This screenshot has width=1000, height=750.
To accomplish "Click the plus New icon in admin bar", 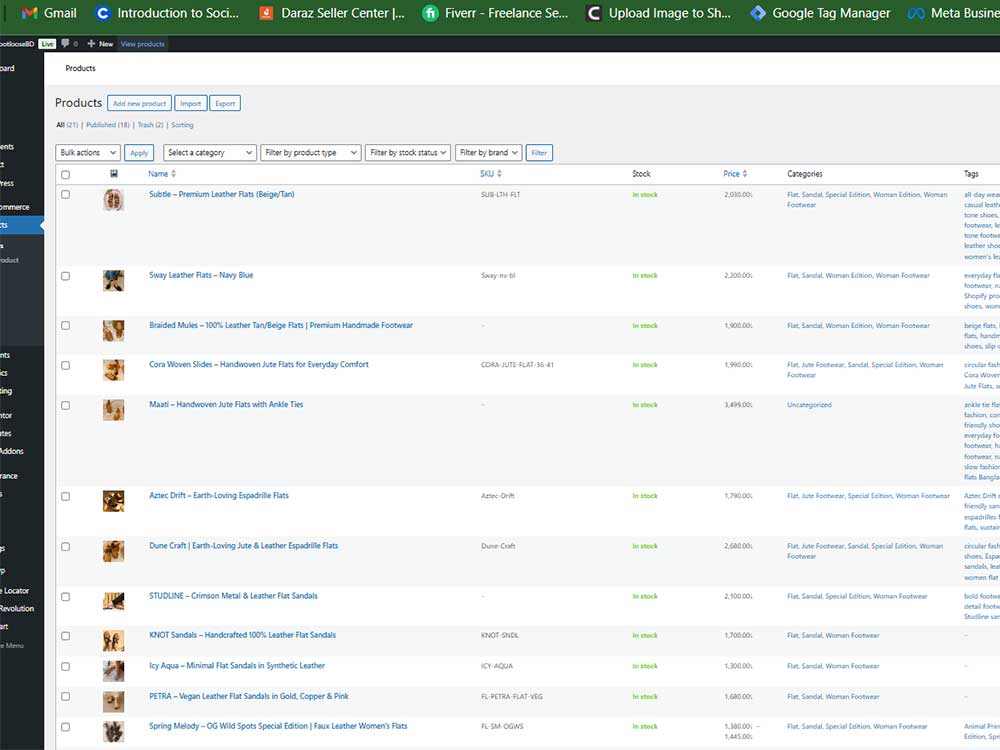I will (x=91, y=43).
